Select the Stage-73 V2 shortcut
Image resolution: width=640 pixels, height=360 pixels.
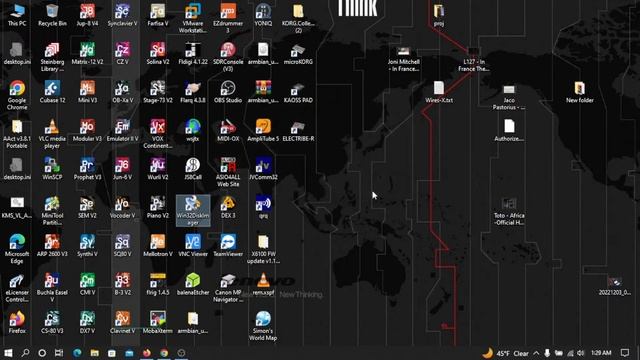(158, 92)
